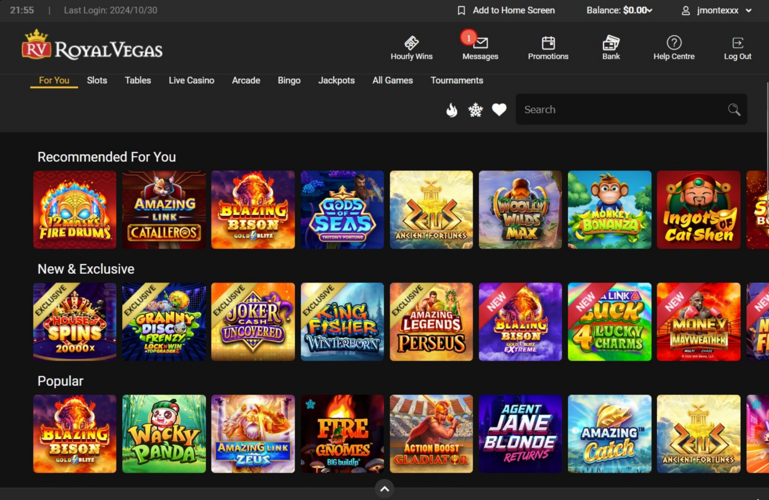769x500 pixels.
Task: Launch Fire Gnomes game
Action: pos(342,434)
